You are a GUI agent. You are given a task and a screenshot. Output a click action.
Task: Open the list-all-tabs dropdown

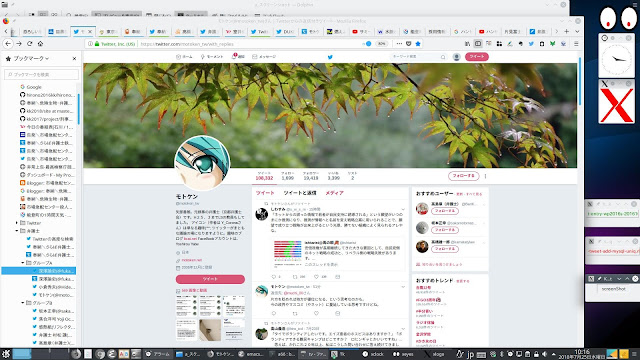pyautogui.click(x=577, y=31)
